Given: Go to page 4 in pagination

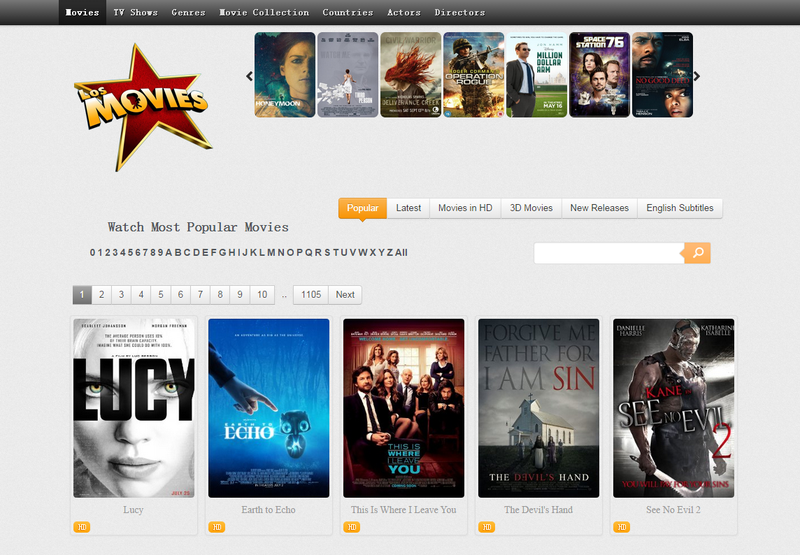Looking at the screenshot, I should pyautogui.click(x=141, y=295).
